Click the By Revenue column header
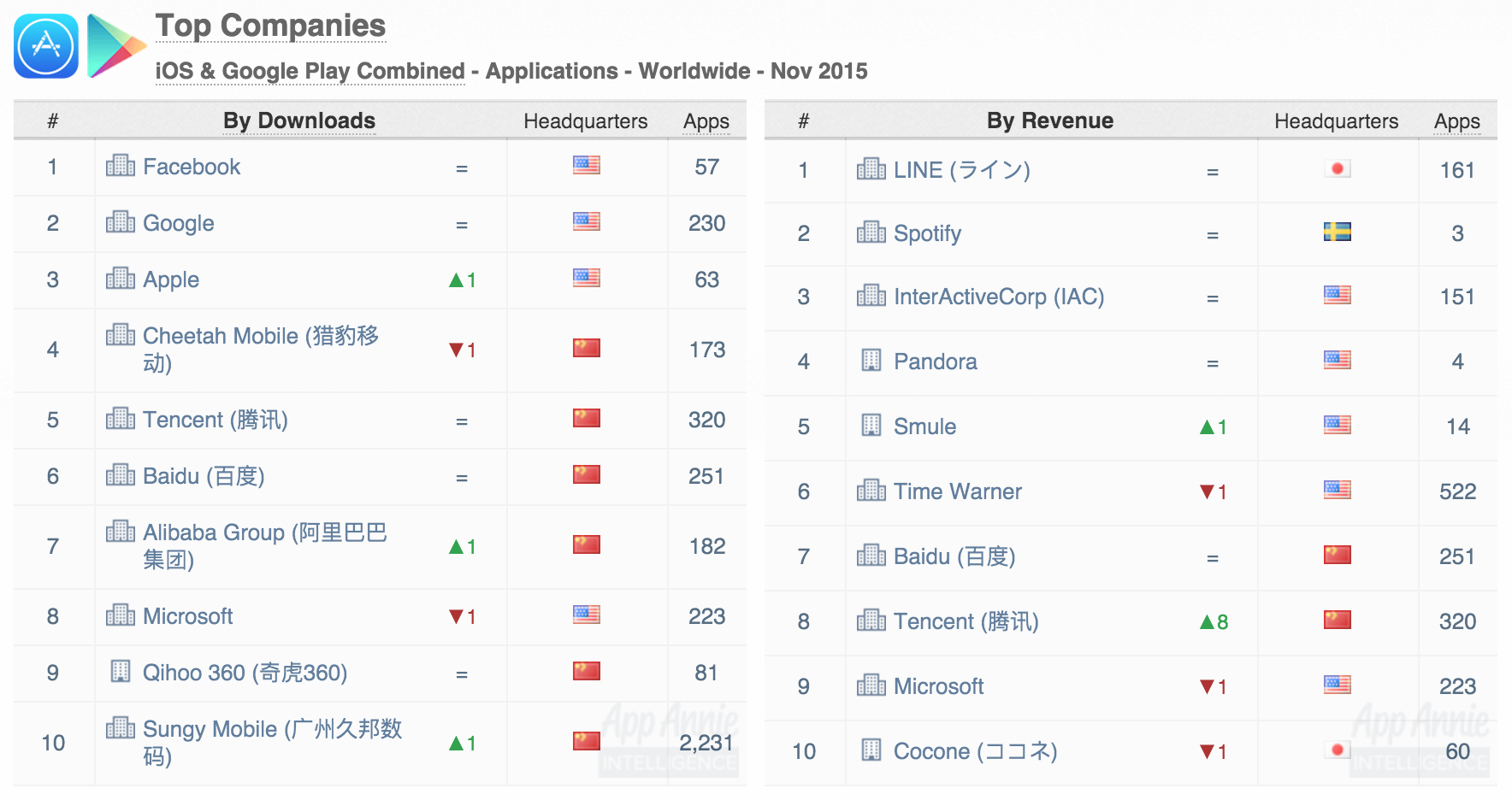 click(1050, 121)
